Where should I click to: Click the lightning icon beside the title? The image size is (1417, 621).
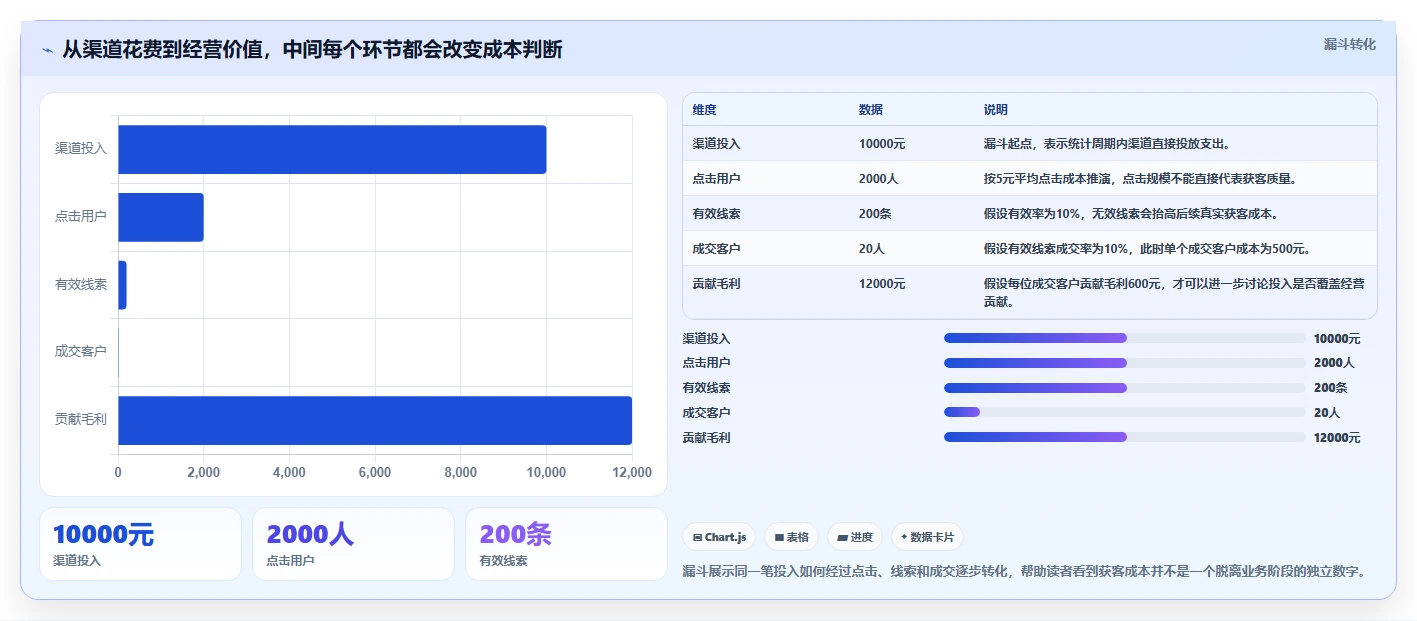(x=48, y=50)
